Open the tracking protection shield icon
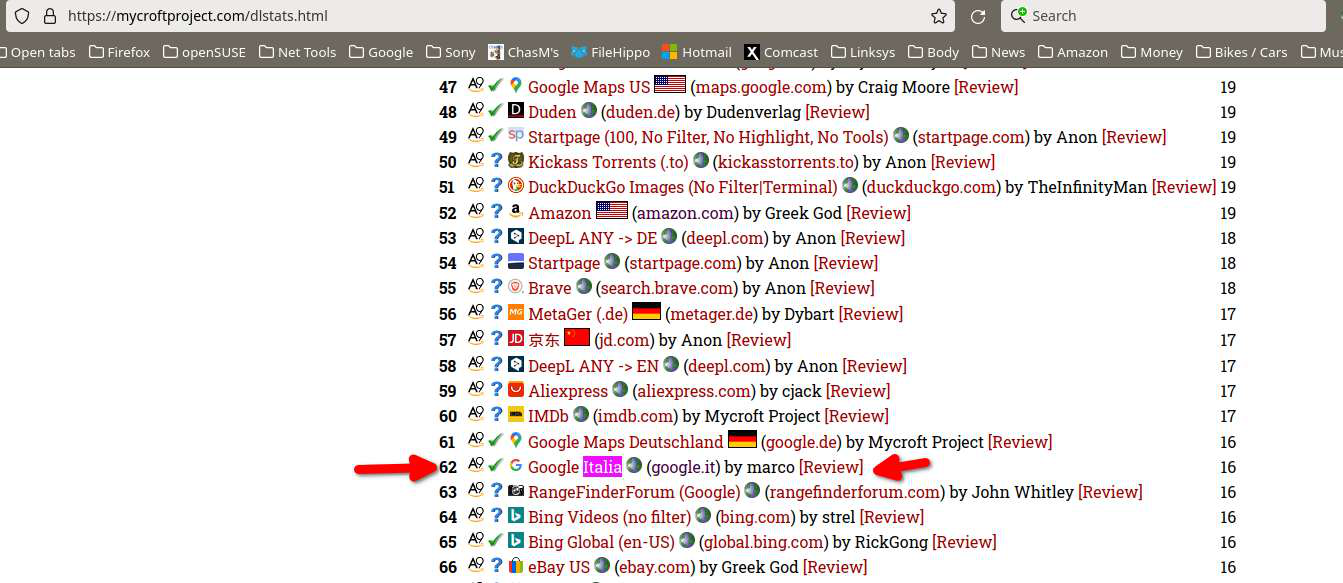 pos(22,16)
